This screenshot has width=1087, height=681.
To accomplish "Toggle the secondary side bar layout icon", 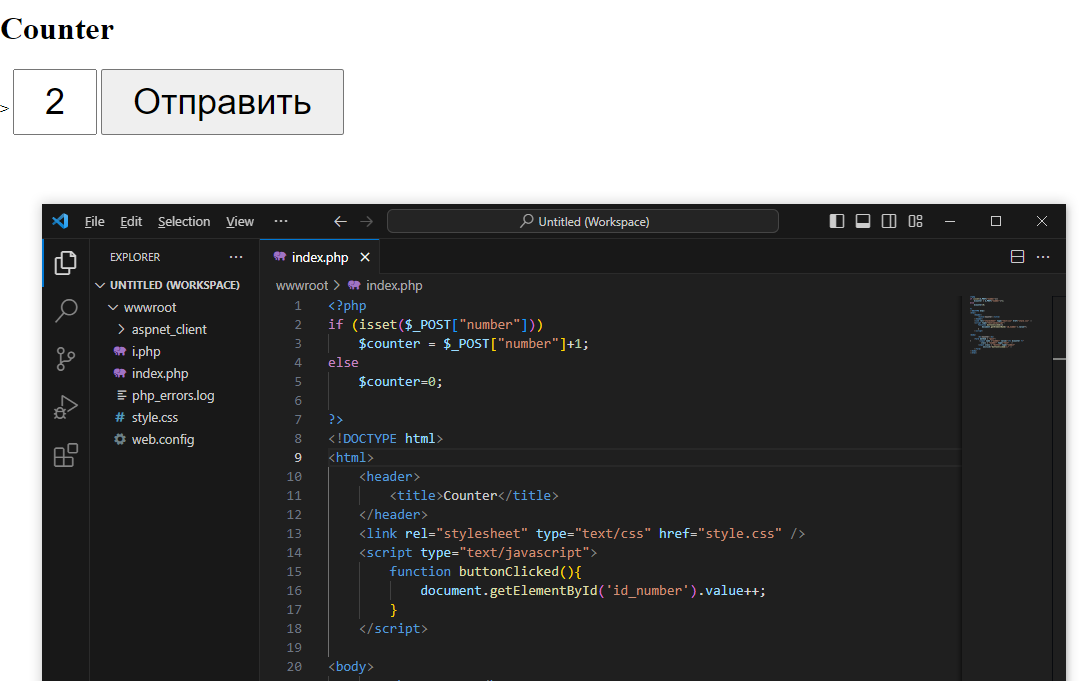I will tap(889, 221).
